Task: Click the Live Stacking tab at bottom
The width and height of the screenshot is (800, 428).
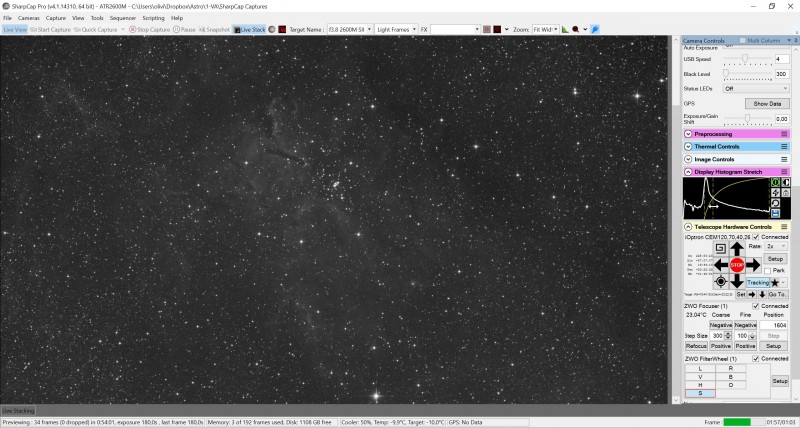Action: [18, 411]
